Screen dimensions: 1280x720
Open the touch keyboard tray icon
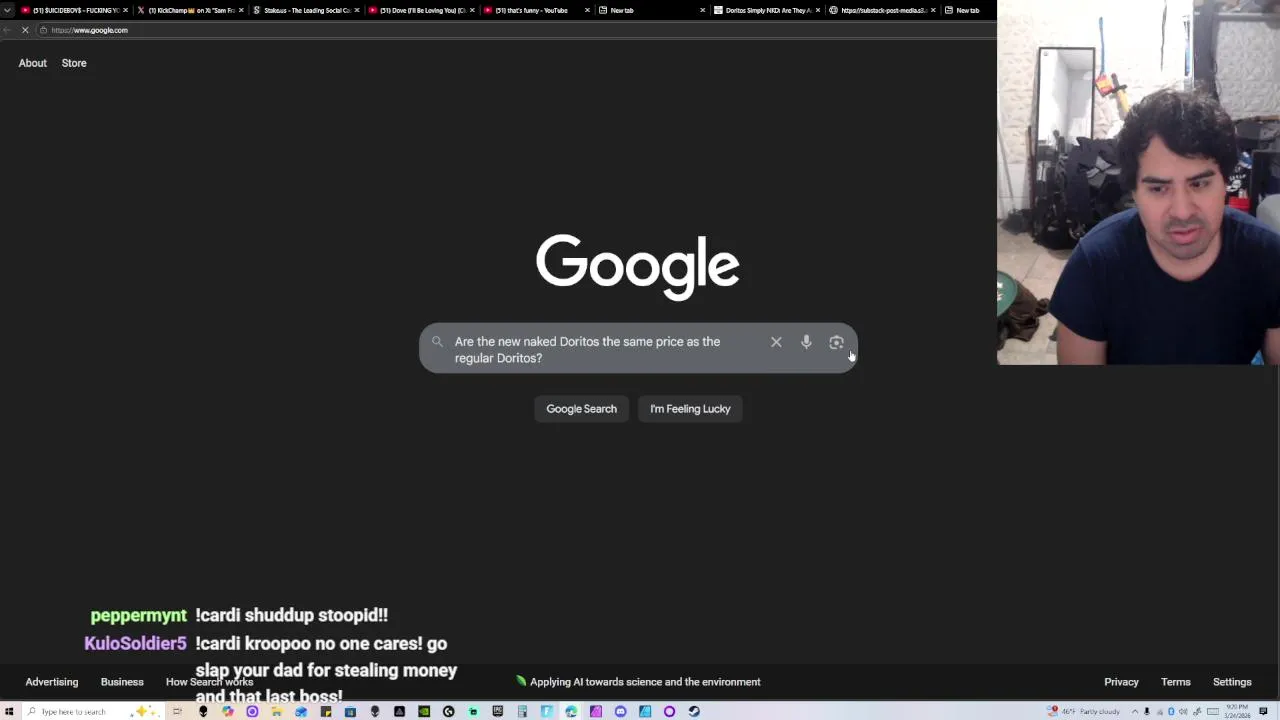[1213, 711]
